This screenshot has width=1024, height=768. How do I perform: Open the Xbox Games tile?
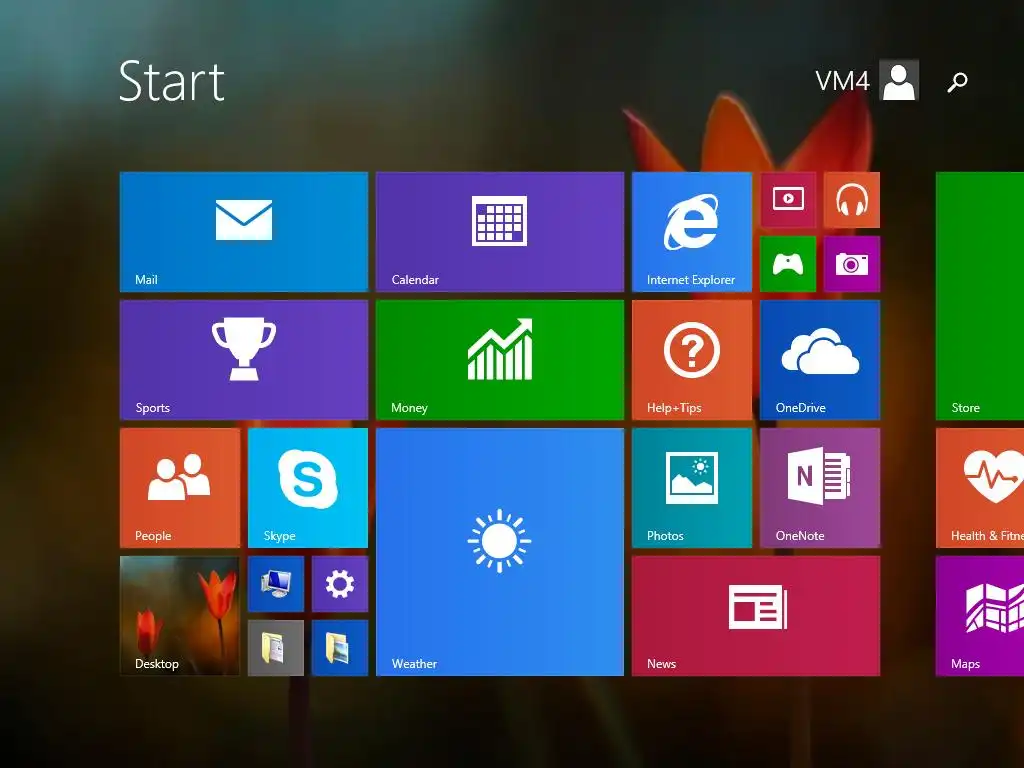(788, 264)
